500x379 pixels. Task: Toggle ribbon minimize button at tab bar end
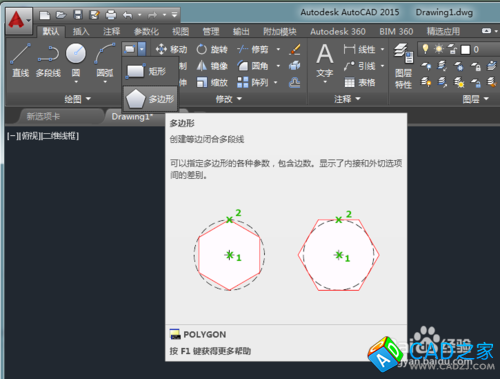point(486,31)
